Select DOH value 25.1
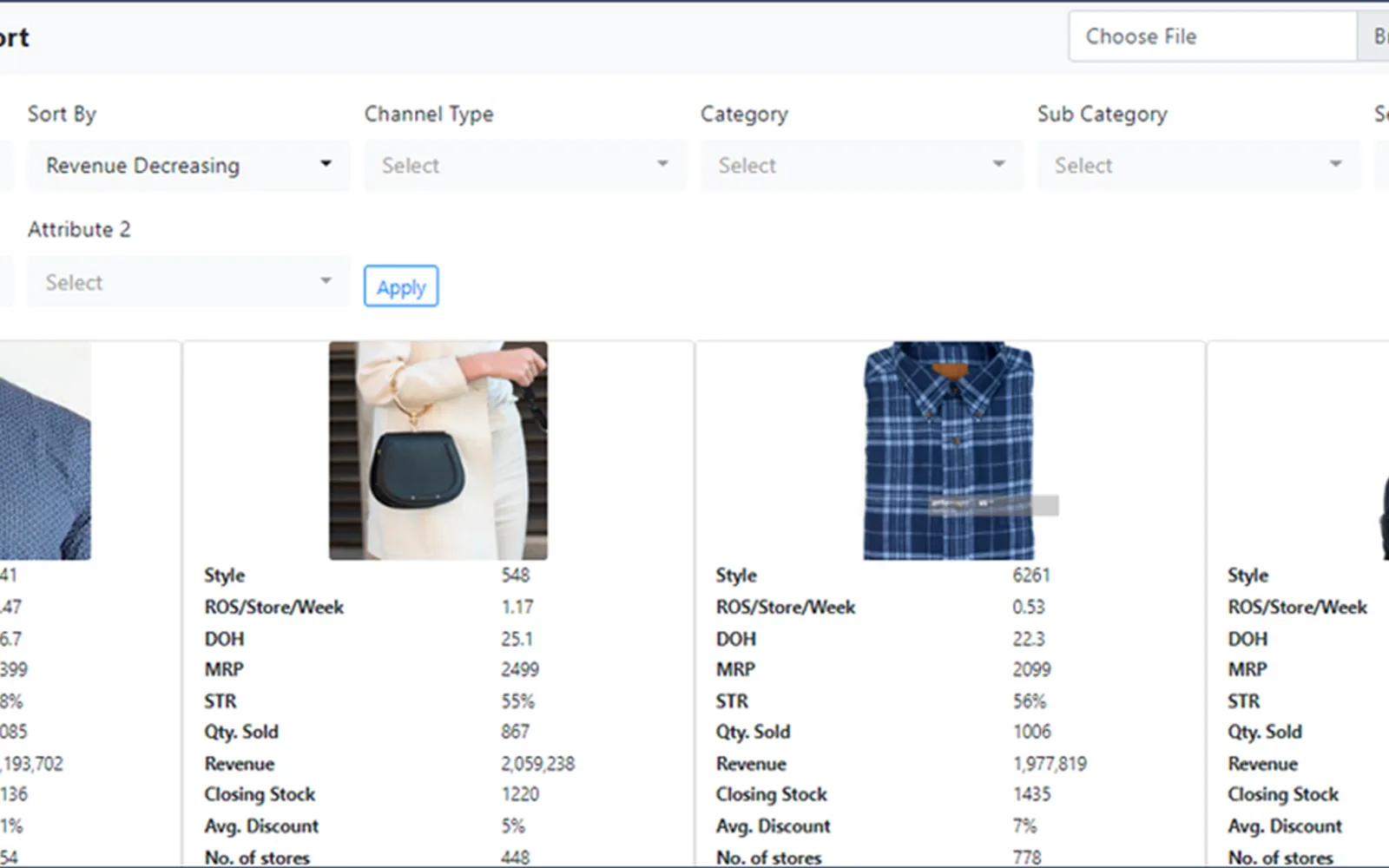Screen dimensions: 1389x868 pyautogui.click(x=517, y=639)
